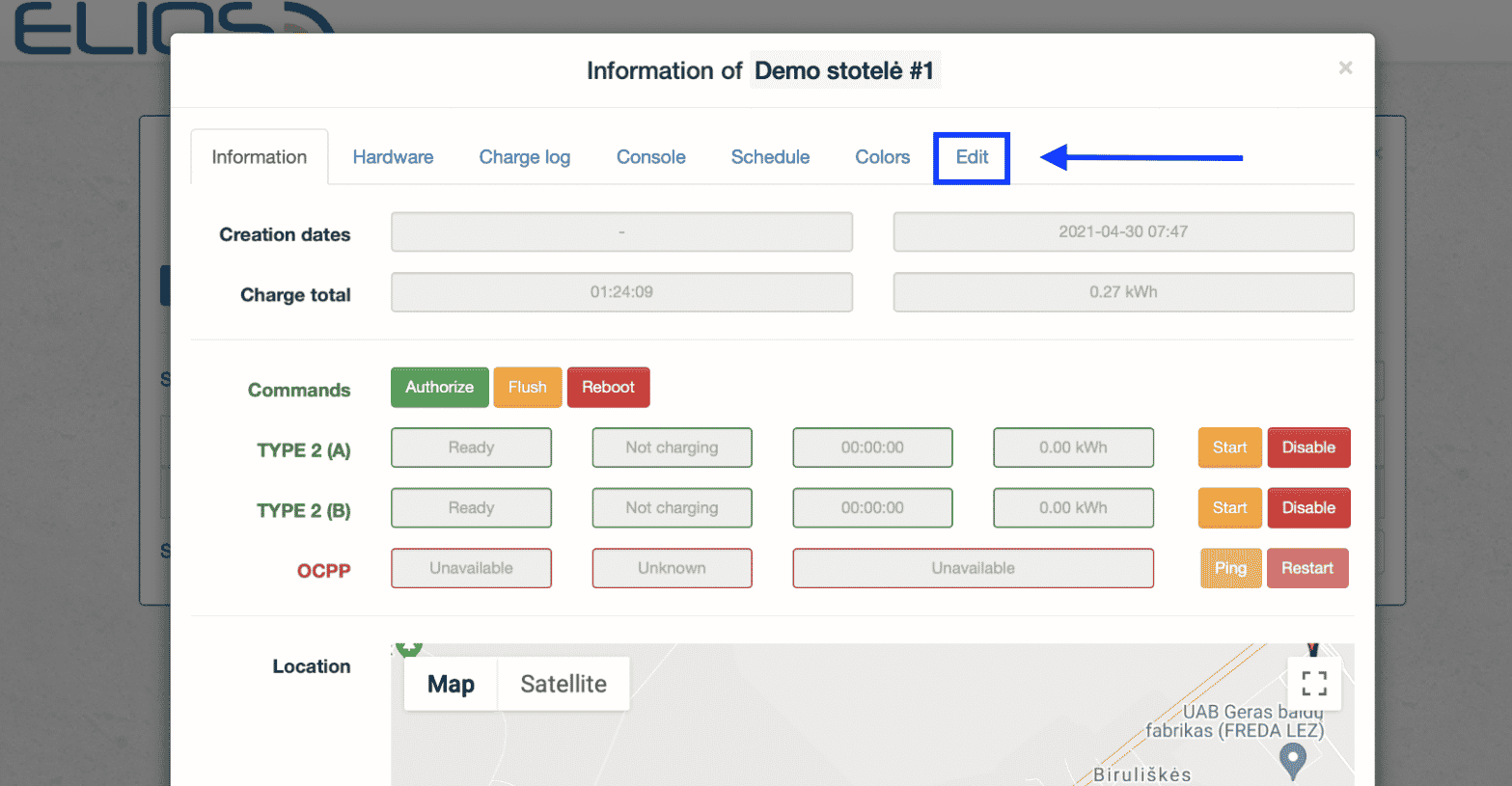Viewport: 1512px width, 786px height.
Task: Click the TYPE 2 (A) label
Action: (x=304, y=450)
